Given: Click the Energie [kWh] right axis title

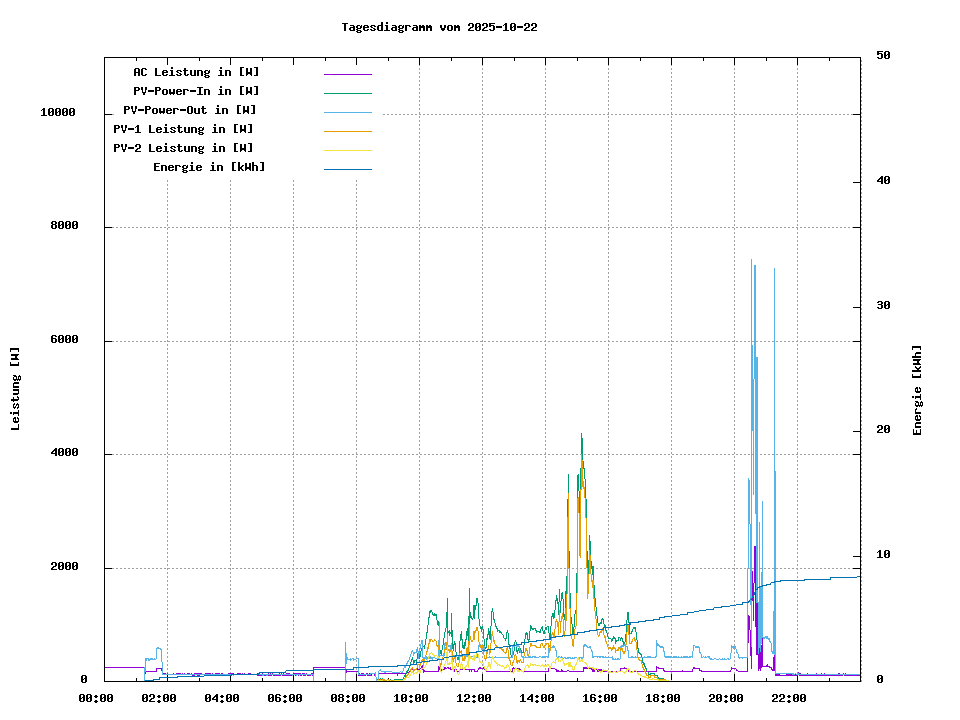Looking at the screenshot, I should tap(917, 390).
